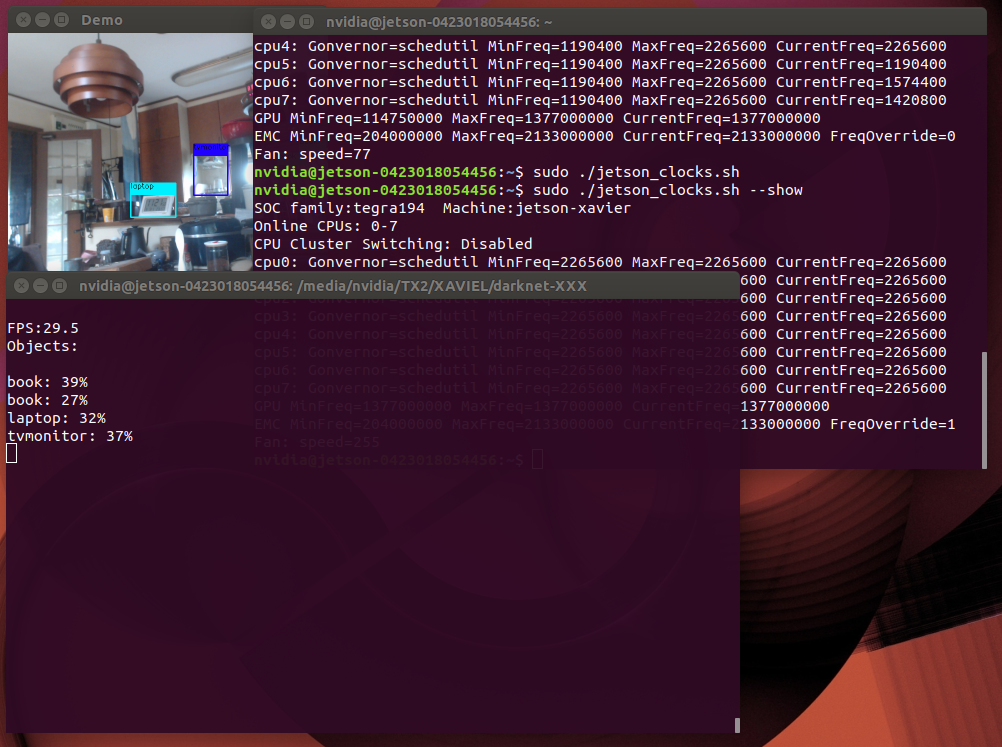Maximize the Demo window
The width and height of the screenshot is (1002, 747).
(x=61, y=20)
